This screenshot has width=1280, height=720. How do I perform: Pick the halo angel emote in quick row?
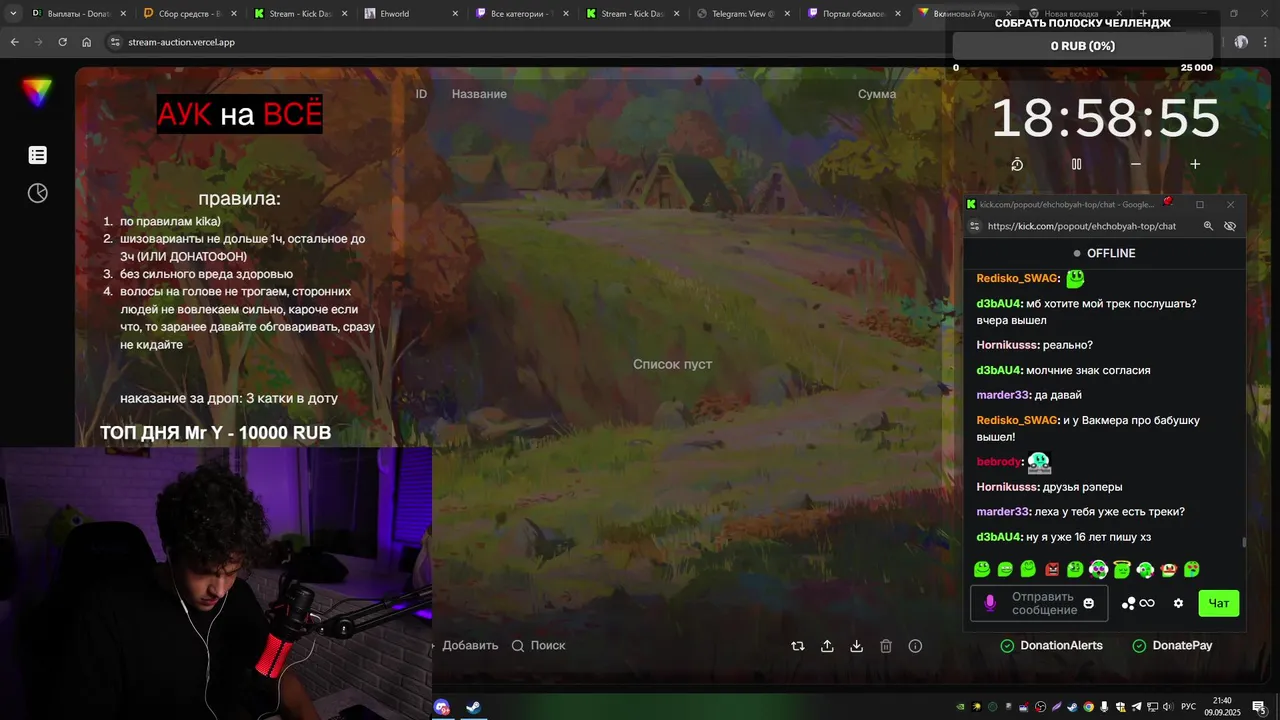click(x=1122, y=569)
